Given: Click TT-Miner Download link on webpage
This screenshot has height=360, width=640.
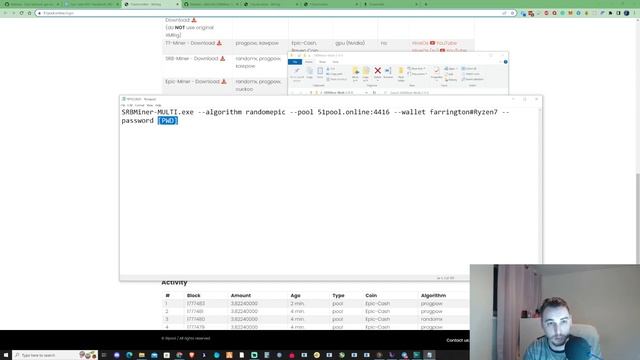Looking at the screenshot, I should click(193, 43).
